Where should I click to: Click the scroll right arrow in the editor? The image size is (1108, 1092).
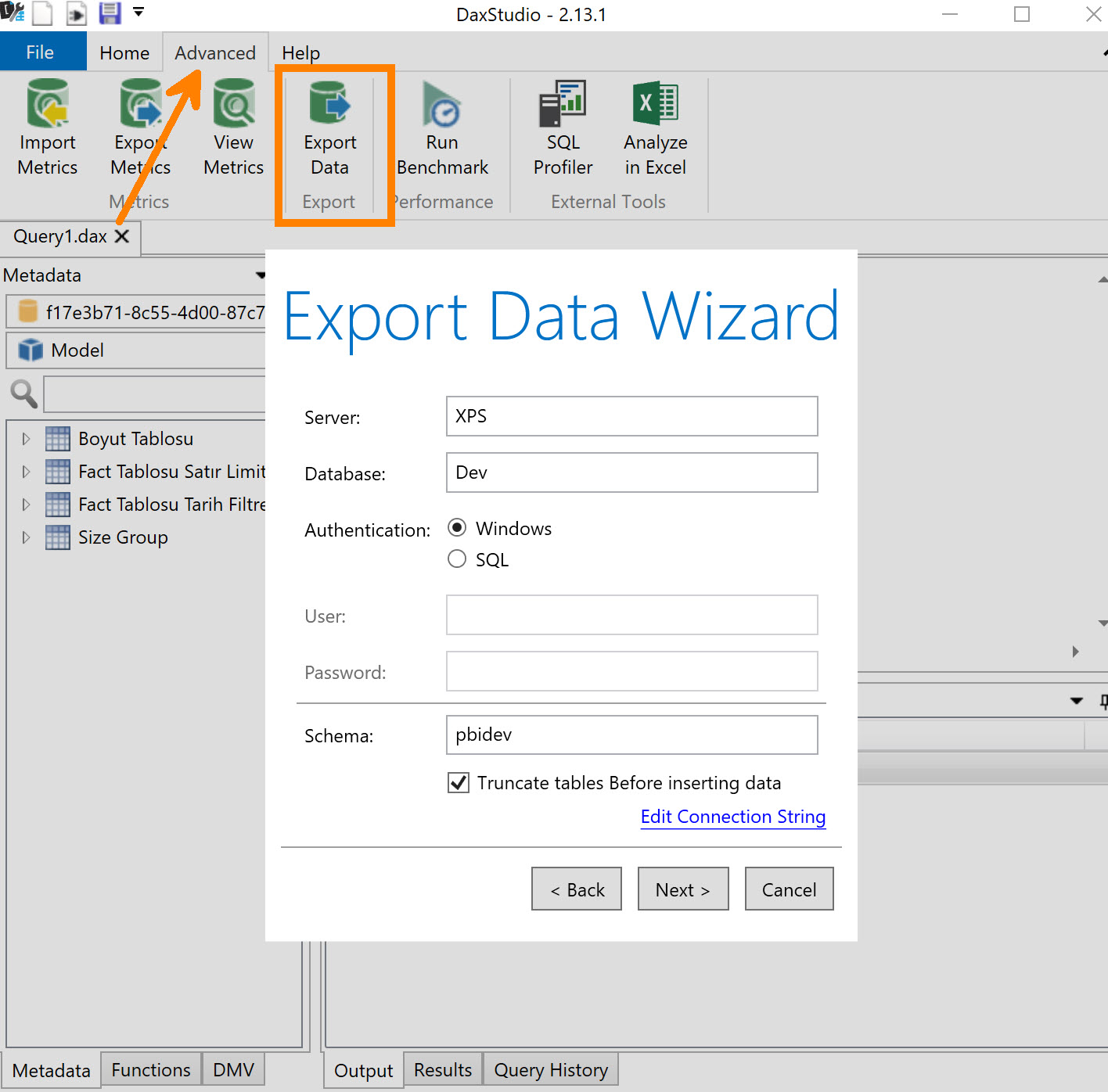click(x=1076, y=652)
